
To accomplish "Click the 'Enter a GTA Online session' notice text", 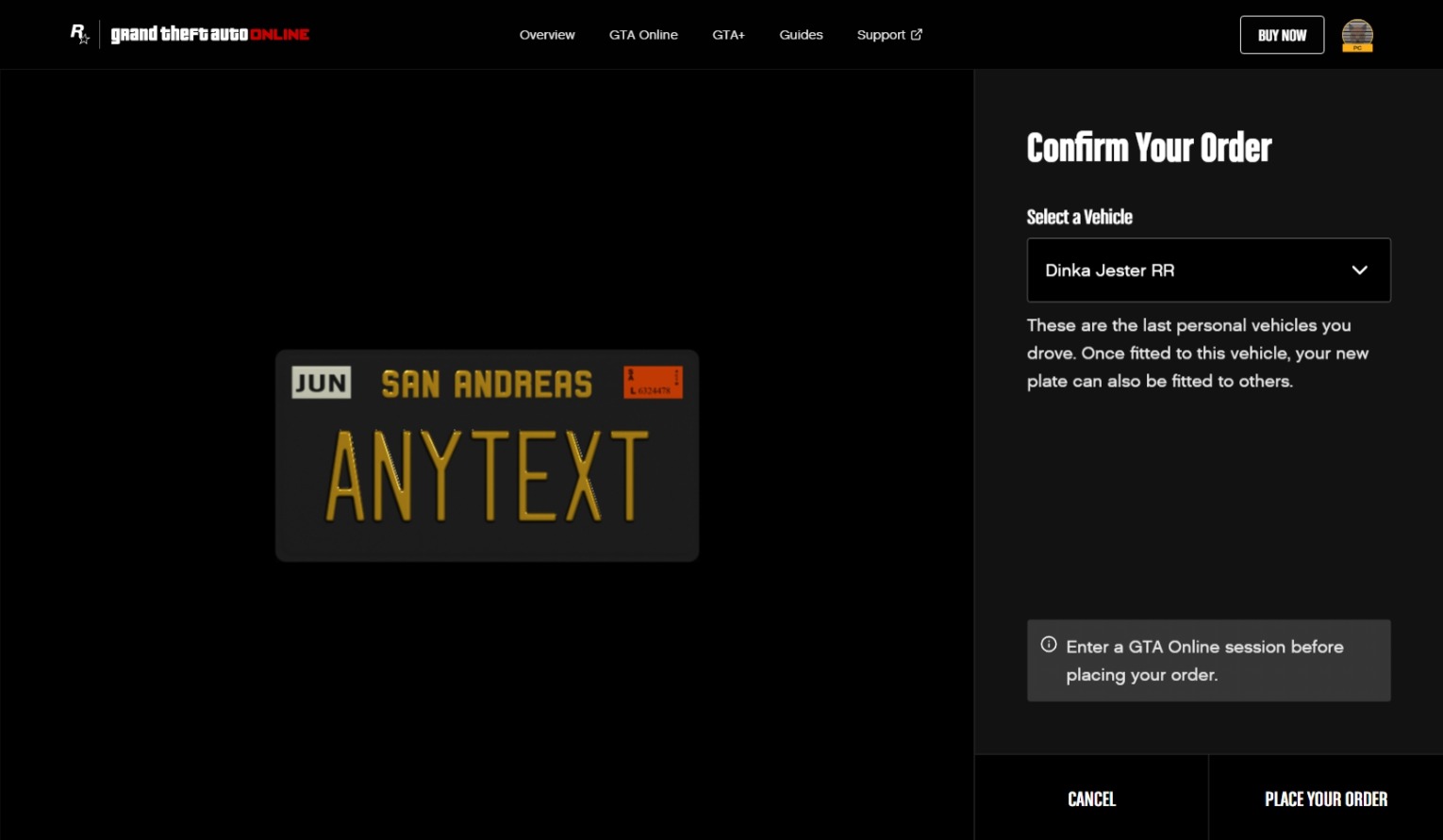I will (1204, 661).
